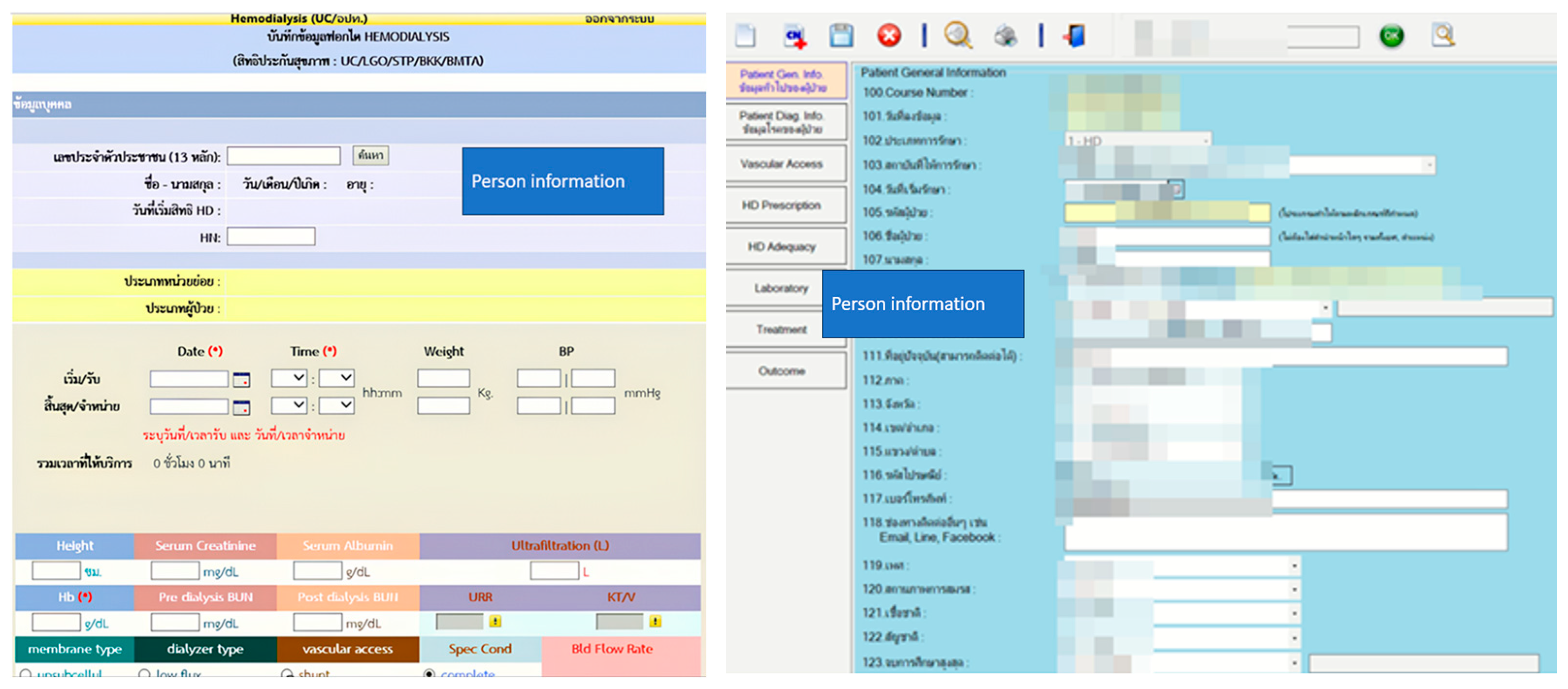1568x689 pixels.
Task: Click the red X cancel icon
Action: click(889, 35)
